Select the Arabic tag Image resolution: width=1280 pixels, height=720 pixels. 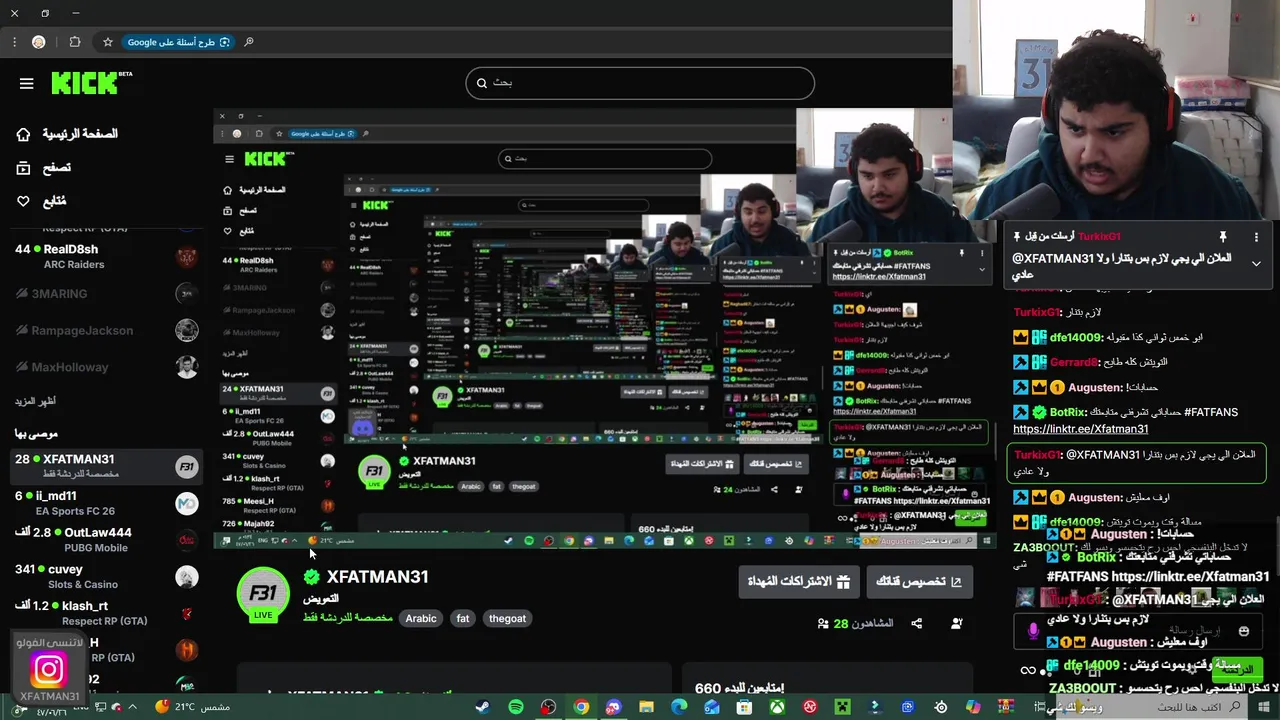(x=421, y=618)
